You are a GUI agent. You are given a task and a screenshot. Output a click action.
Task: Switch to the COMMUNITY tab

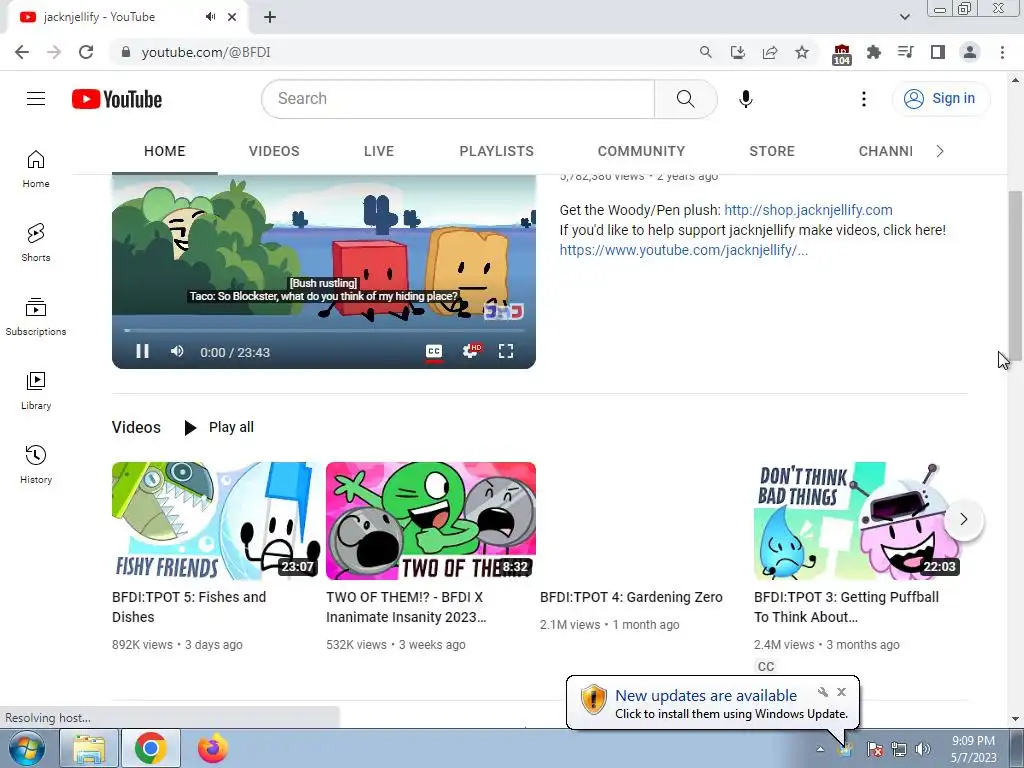click(641, 152)
